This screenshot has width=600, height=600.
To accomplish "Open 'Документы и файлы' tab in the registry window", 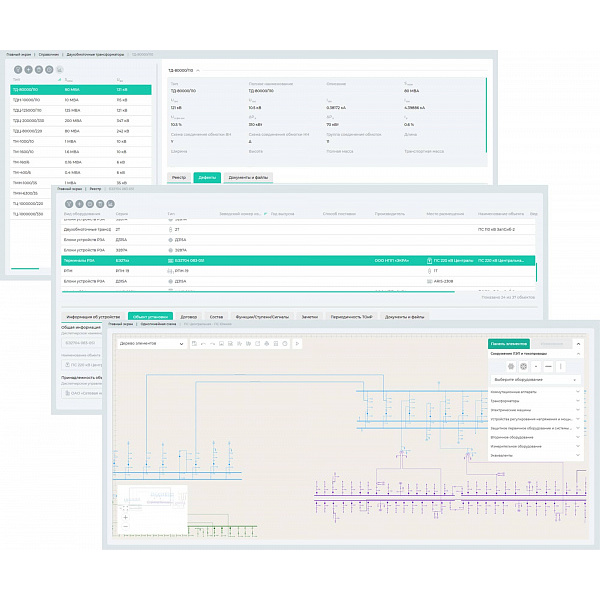I will pyautogui.click(x=404, y=317).
